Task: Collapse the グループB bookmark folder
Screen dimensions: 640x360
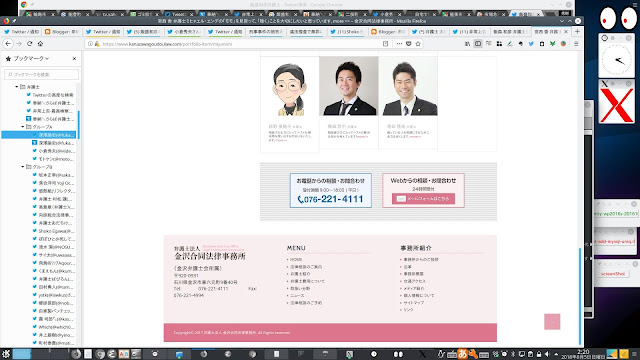Action: tap(23, 167)
